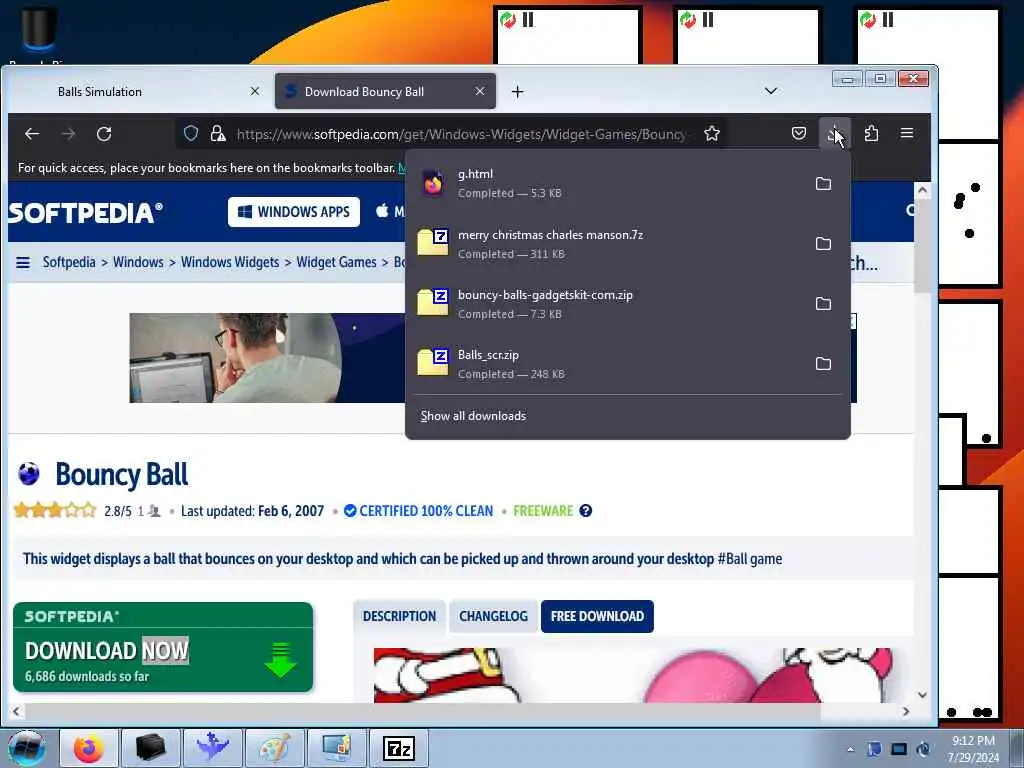This screenshot has height=768, width=1024.
Task: Click the Bouncy Ball screenshot image
Action: [x=632, y=675]
